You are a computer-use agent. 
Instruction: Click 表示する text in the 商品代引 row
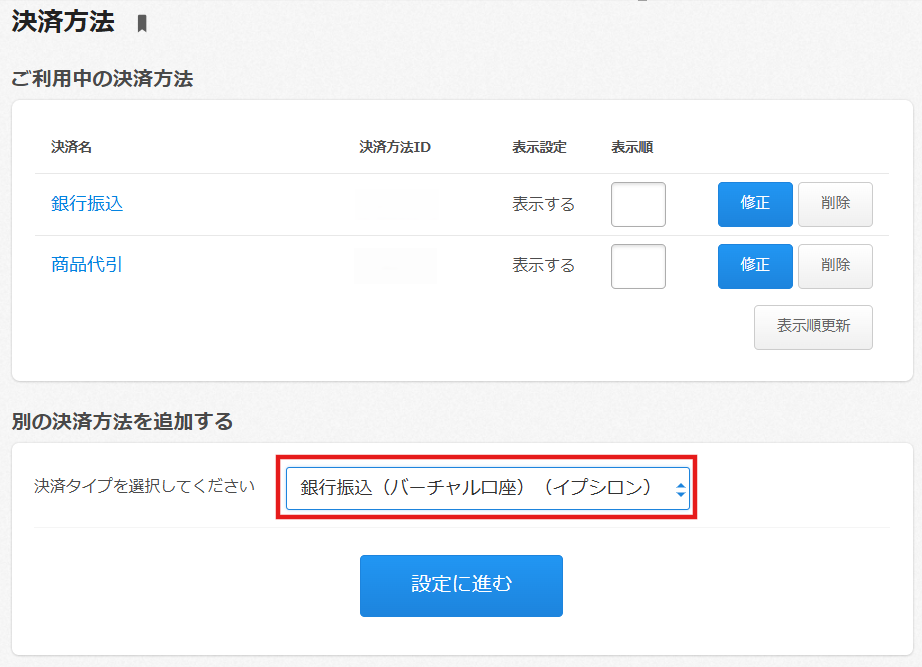point(544,265)
